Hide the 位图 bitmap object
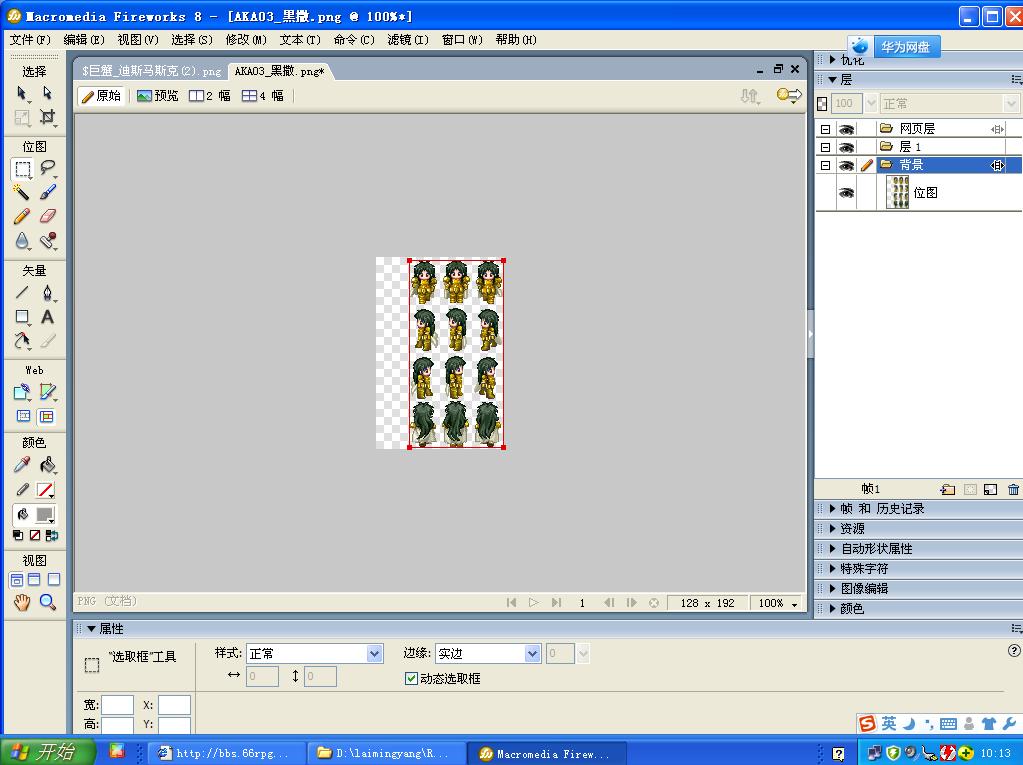 click(x=846, y=193)
